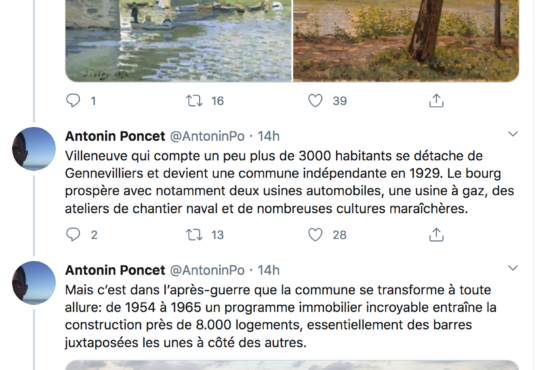Screen dimensions: 555x370
Task: Open the 14h timestamp on Villeneuve tweet
Action: pos(268,136)
